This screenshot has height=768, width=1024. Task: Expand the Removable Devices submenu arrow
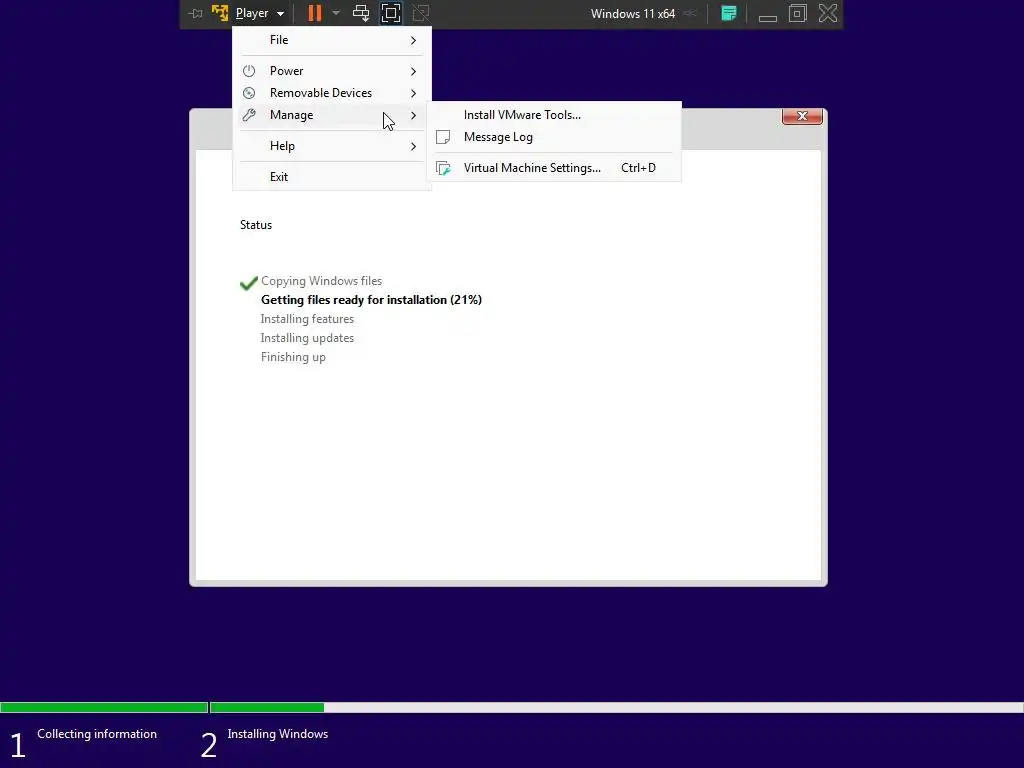(413, 93)
